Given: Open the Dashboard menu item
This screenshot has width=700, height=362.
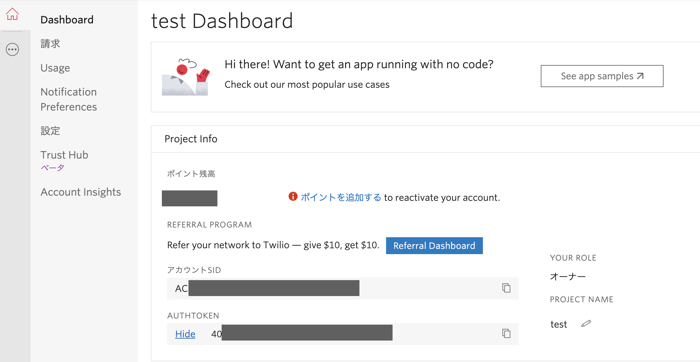Looking at the screenshot, I should click(x=67, y=20).
